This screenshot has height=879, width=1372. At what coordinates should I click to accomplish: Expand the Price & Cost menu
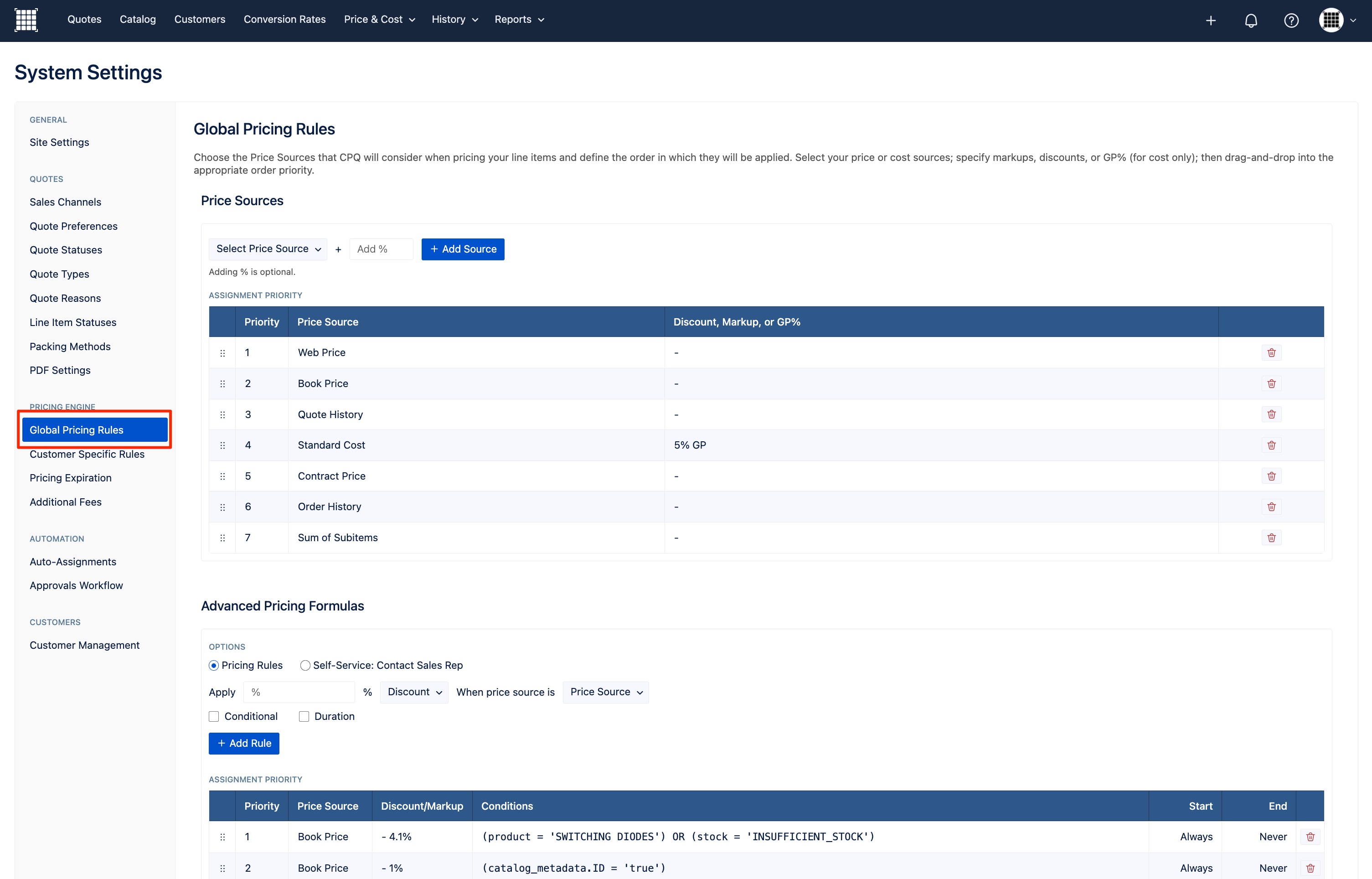pos(379,20)
